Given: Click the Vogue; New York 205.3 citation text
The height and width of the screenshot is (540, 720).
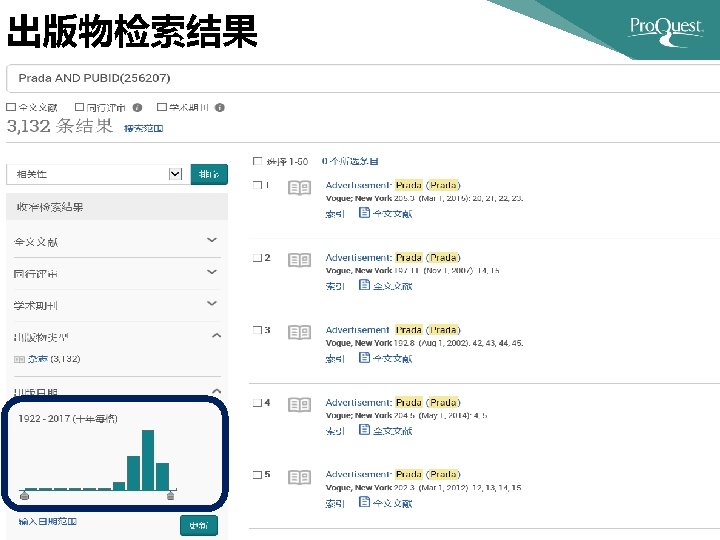Looking at the screenshot, I should click(424, 199).
